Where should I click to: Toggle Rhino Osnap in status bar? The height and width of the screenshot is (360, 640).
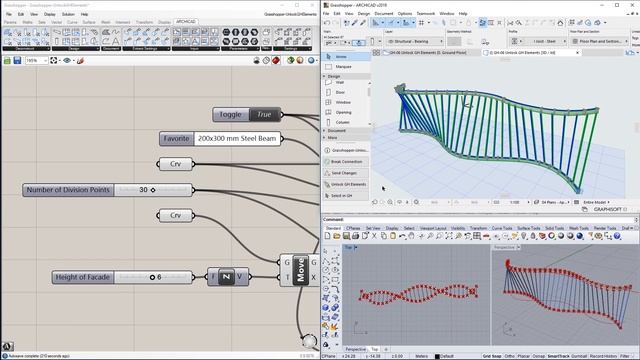(x=538, y=356)
